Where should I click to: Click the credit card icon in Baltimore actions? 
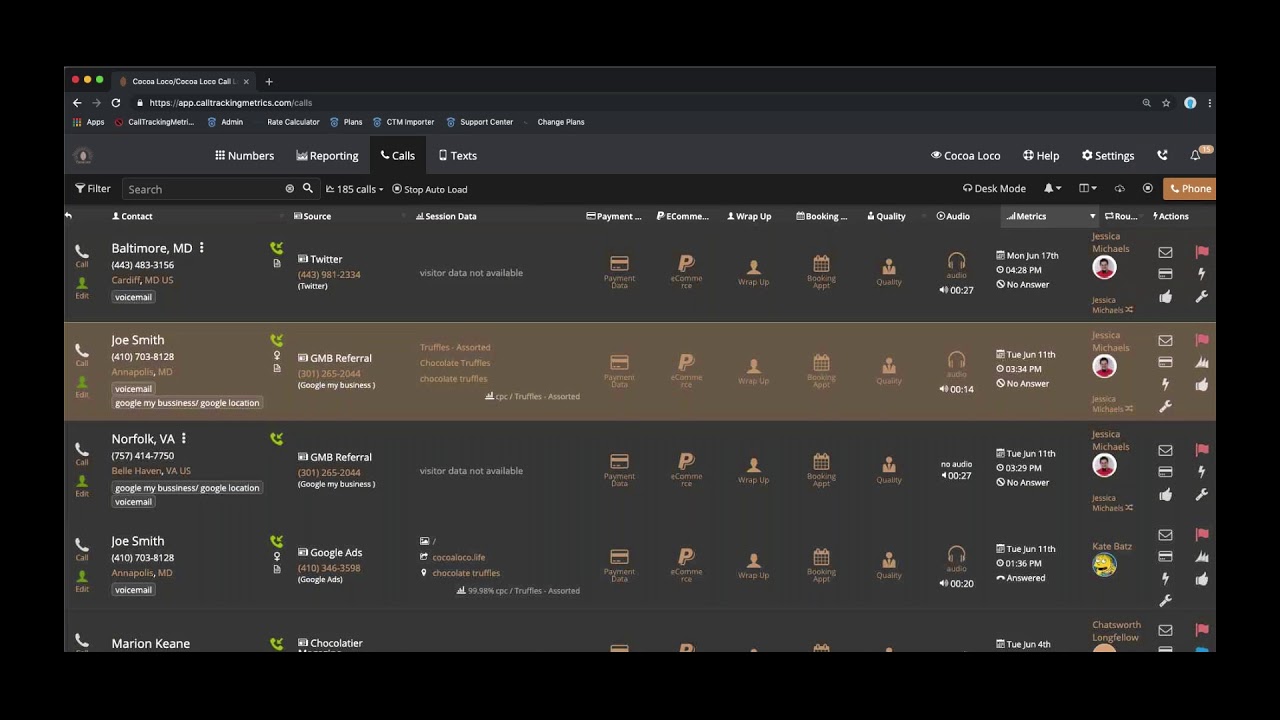coord(1165,274)
